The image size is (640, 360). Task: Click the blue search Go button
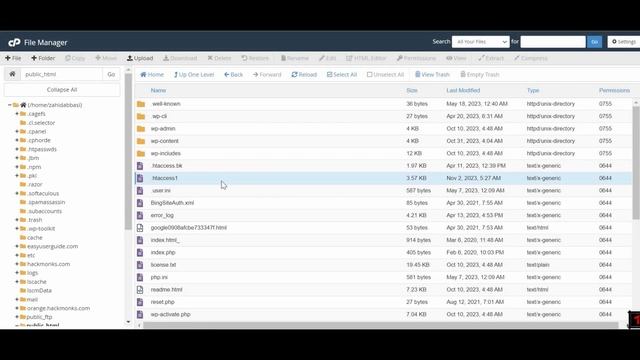click(x=594, y=42)
